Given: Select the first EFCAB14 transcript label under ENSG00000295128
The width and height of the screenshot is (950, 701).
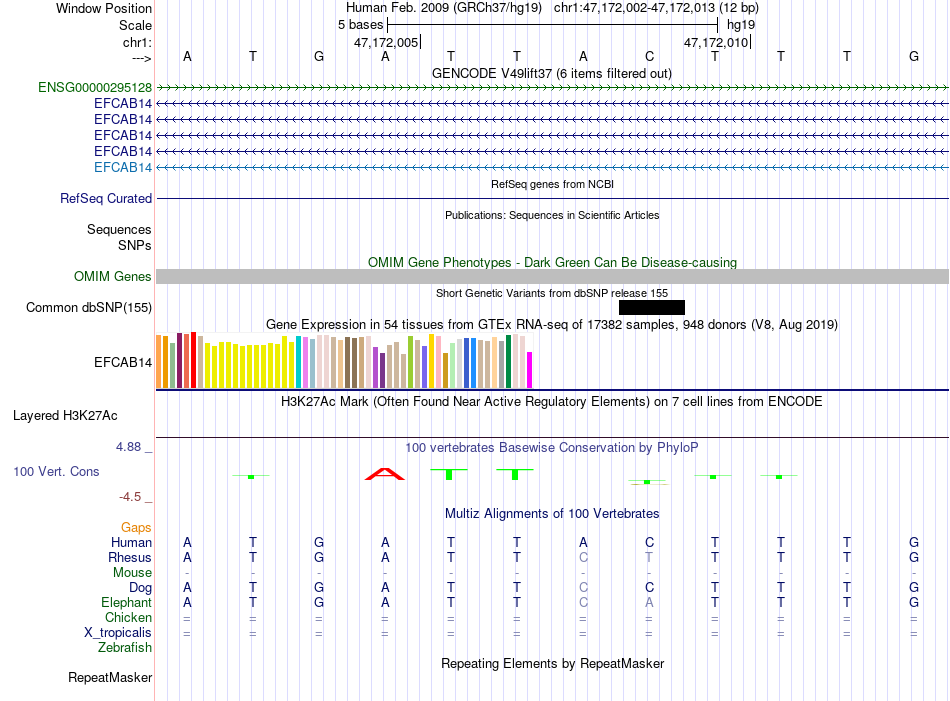Looking at the screenshot, I should coord(123,104).
